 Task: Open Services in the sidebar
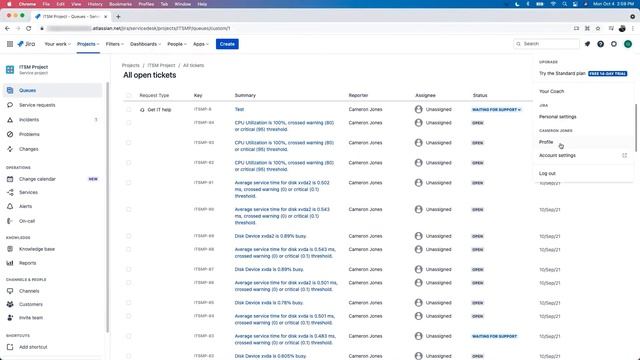(x=53, y=192)
